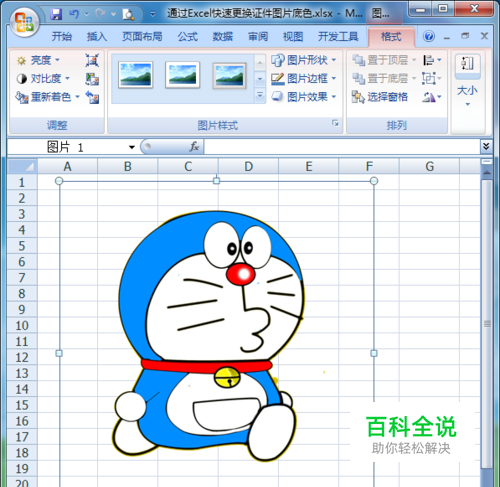Select column G header
Viewport: 500px width, 487px height.
(x=429, y=166)
